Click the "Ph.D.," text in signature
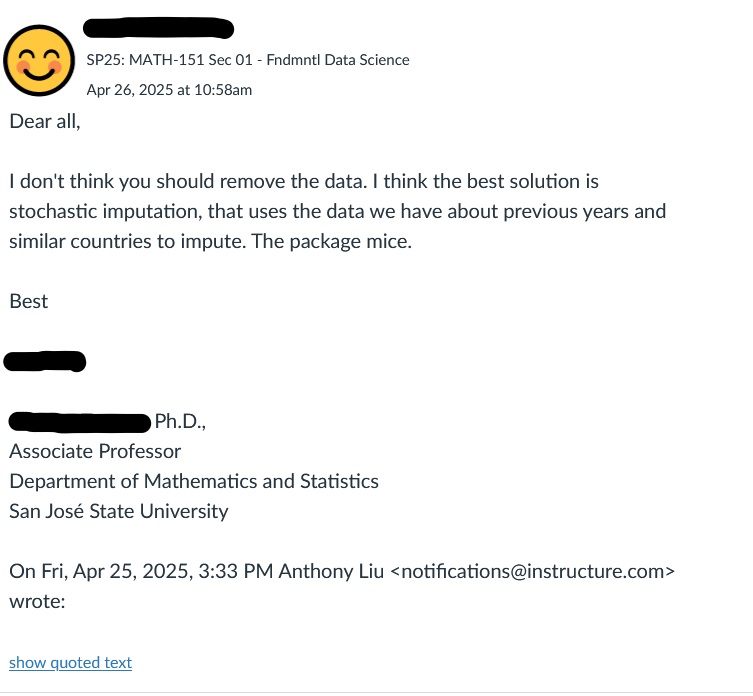 point(180,421)
